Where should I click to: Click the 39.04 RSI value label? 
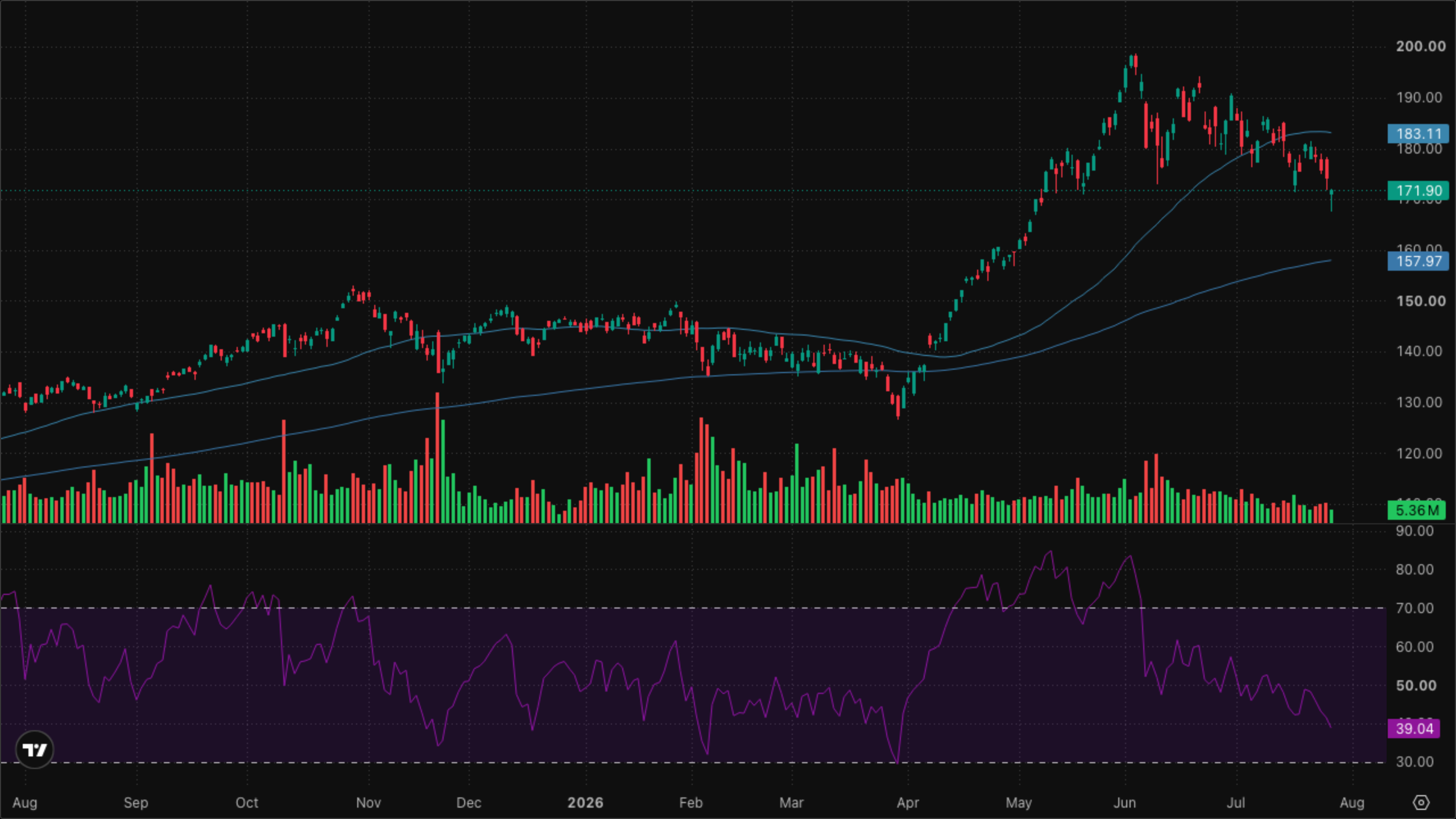coord(1414,729)
